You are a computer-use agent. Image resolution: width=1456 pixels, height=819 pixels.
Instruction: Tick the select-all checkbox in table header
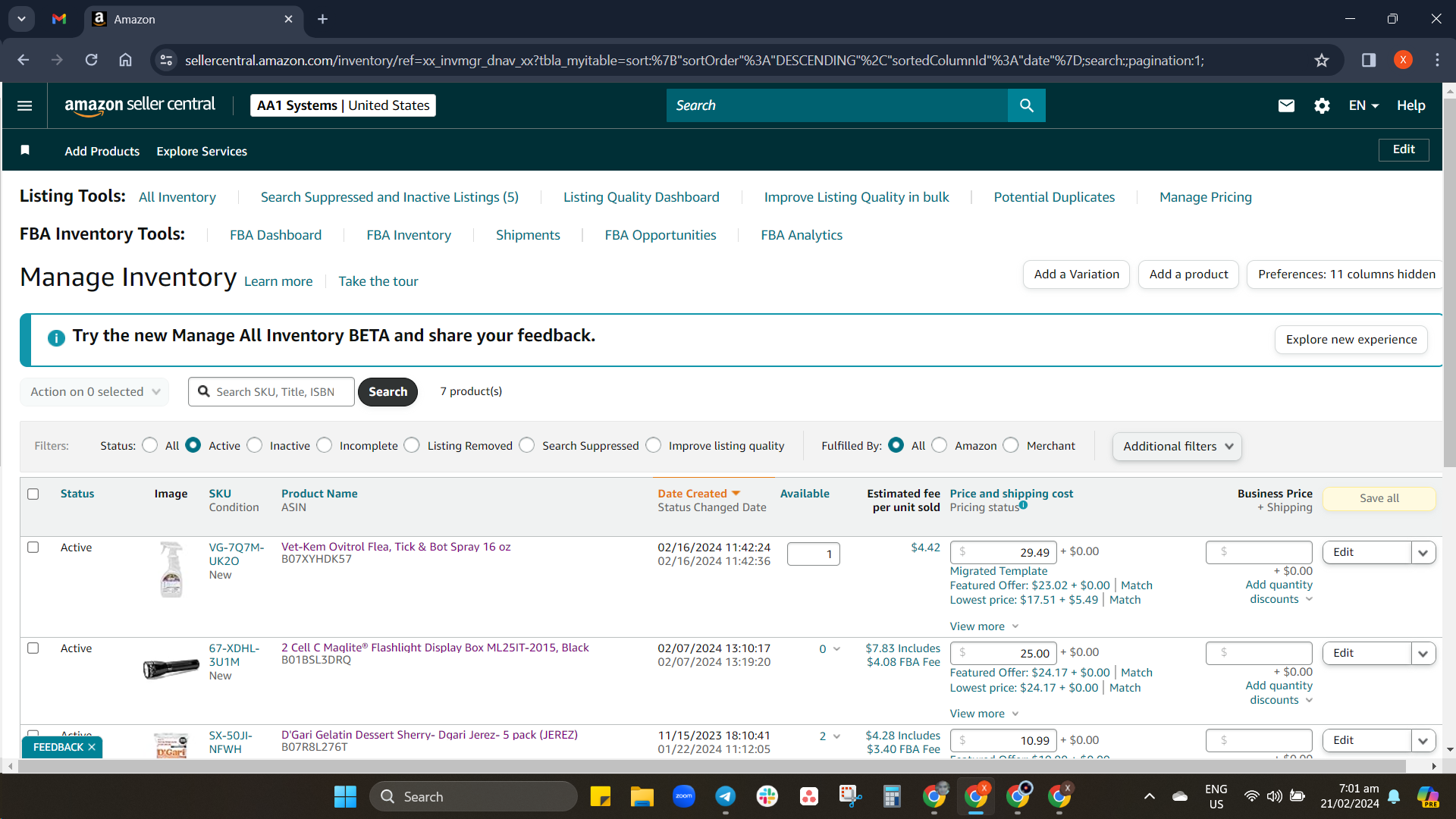click(33, 494)
